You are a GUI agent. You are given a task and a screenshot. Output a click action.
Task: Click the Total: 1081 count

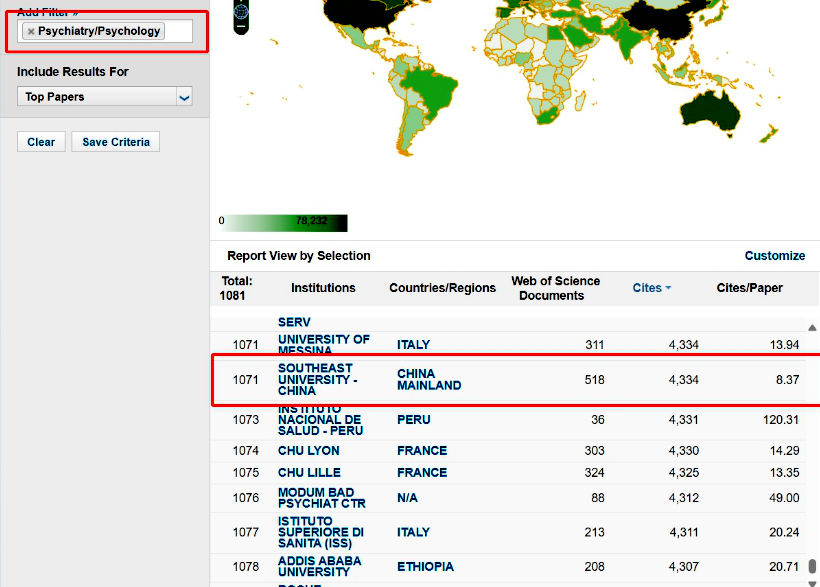click(x=236, y=288)
